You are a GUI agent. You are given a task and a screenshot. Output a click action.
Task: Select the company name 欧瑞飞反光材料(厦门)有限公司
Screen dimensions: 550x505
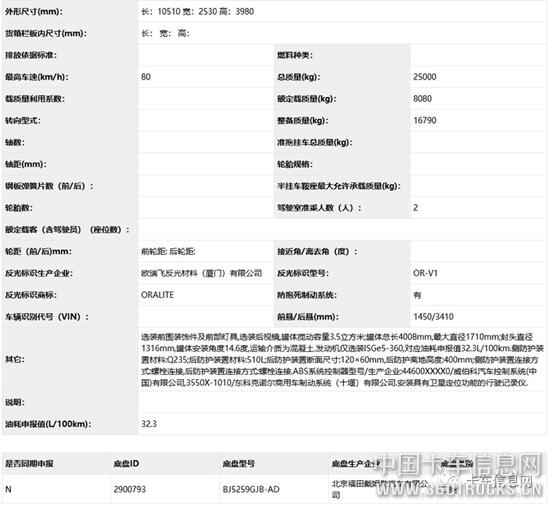202,273
